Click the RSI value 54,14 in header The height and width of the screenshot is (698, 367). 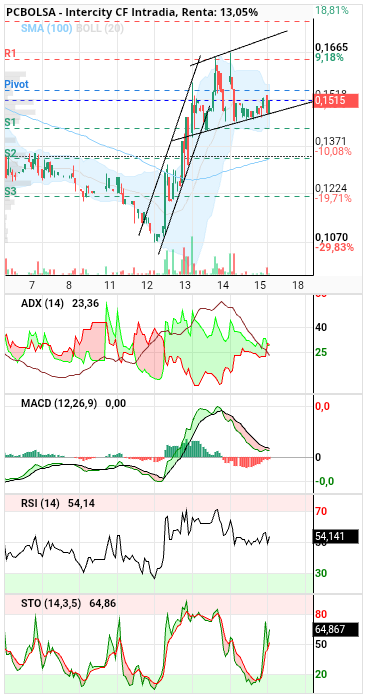pos(82,504)
